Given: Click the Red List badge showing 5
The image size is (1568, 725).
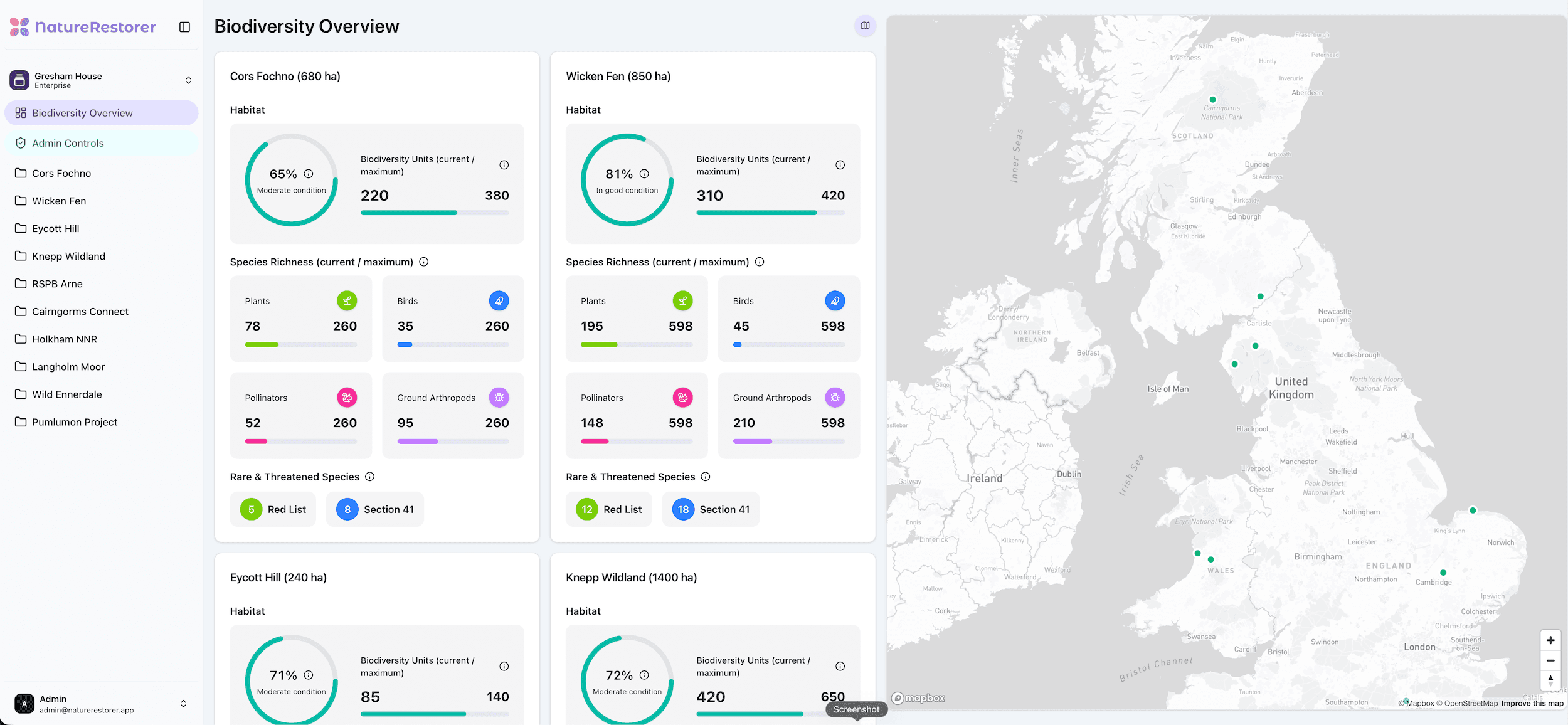Looking at the screenshot, I should coord(273,509).
